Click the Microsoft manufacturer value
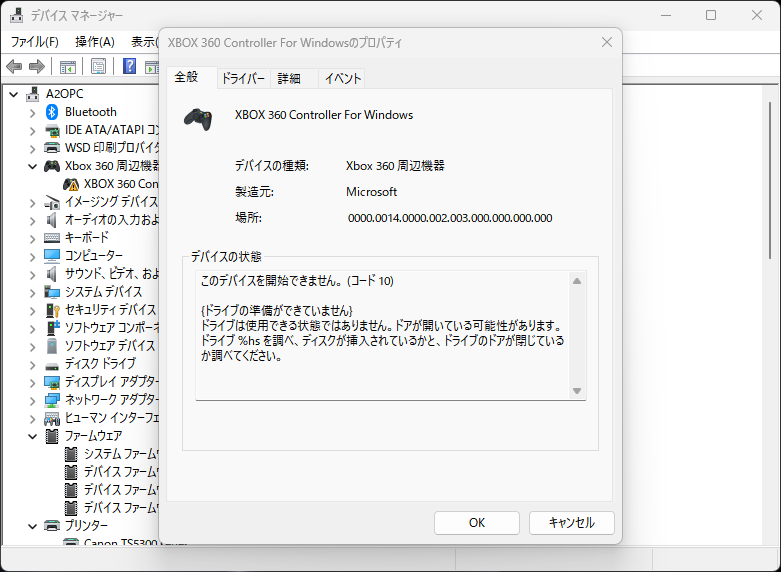Image resolution: width=781 pixels, height=572 pixels. pyautogui.click(x=372, y=192)
